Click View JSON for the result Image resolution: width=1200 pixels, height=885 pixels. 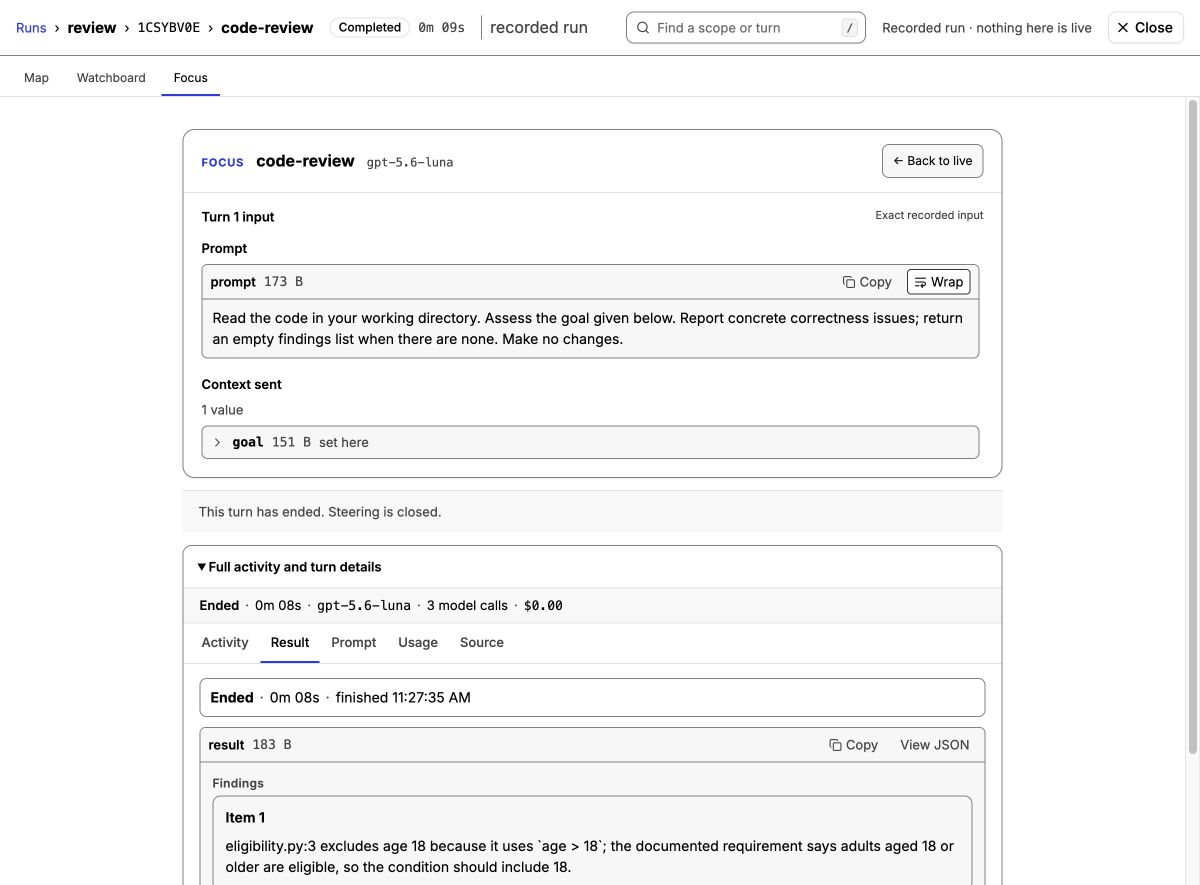pos(935,745)
